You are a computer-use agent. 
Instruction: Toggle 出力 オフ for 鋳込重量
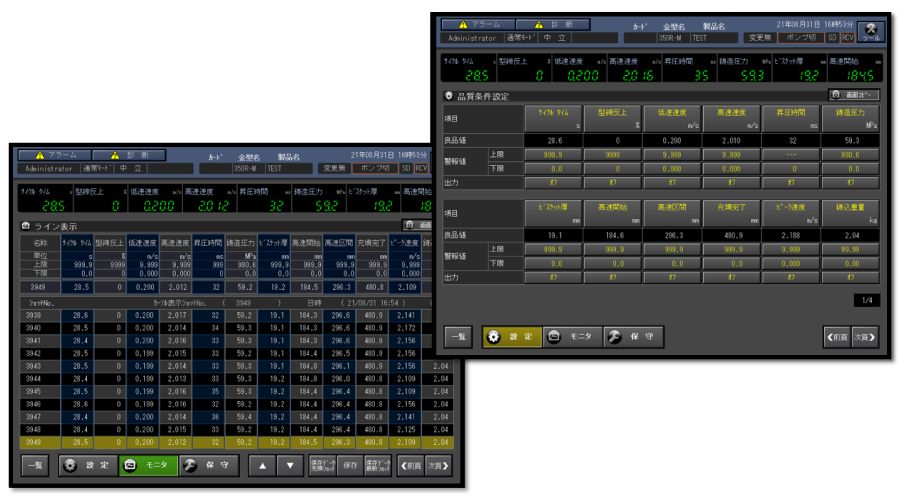pos(851,277)
